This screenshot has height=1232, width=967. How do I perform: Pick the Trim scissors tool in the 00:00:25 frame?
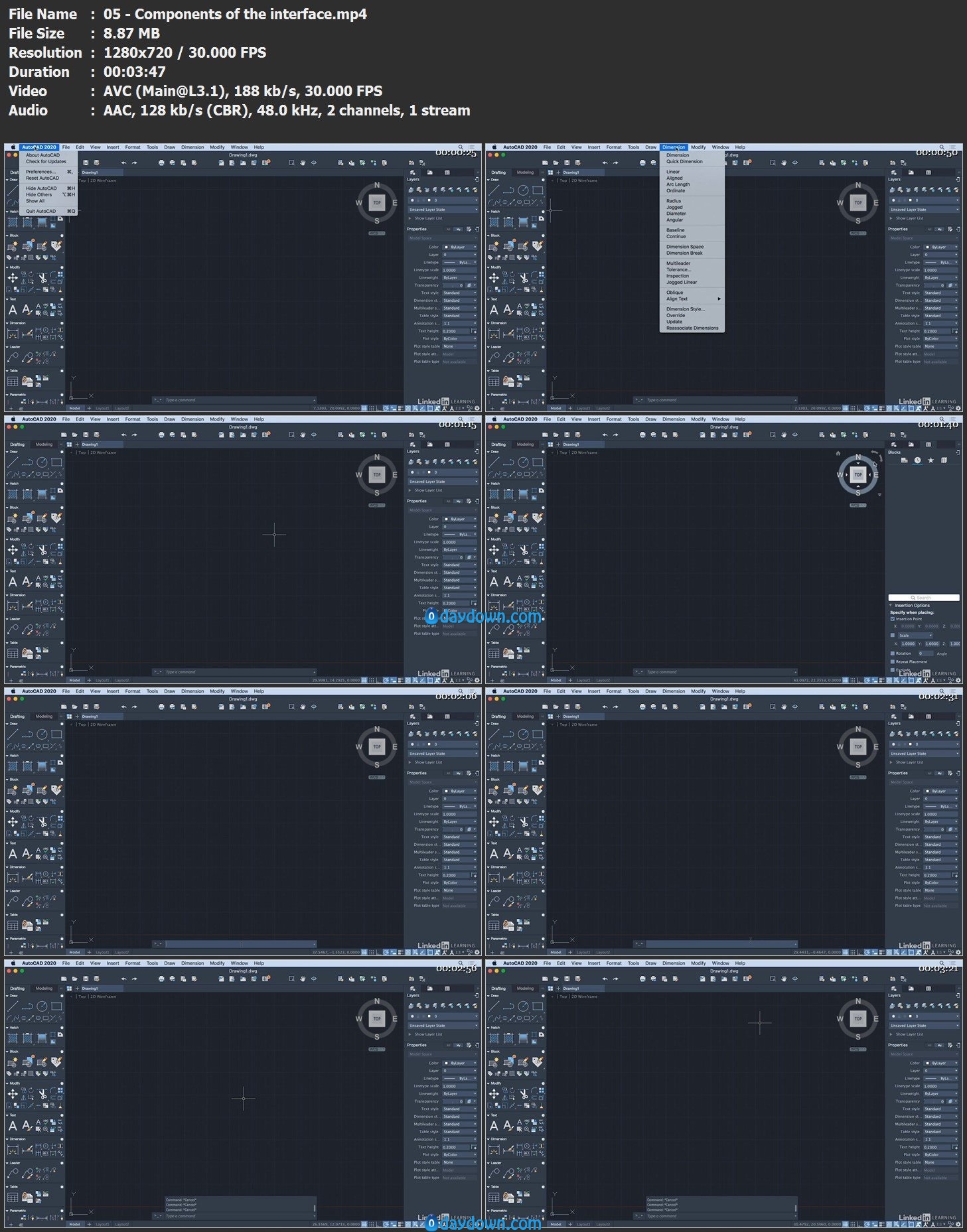(x=42, y=278)
